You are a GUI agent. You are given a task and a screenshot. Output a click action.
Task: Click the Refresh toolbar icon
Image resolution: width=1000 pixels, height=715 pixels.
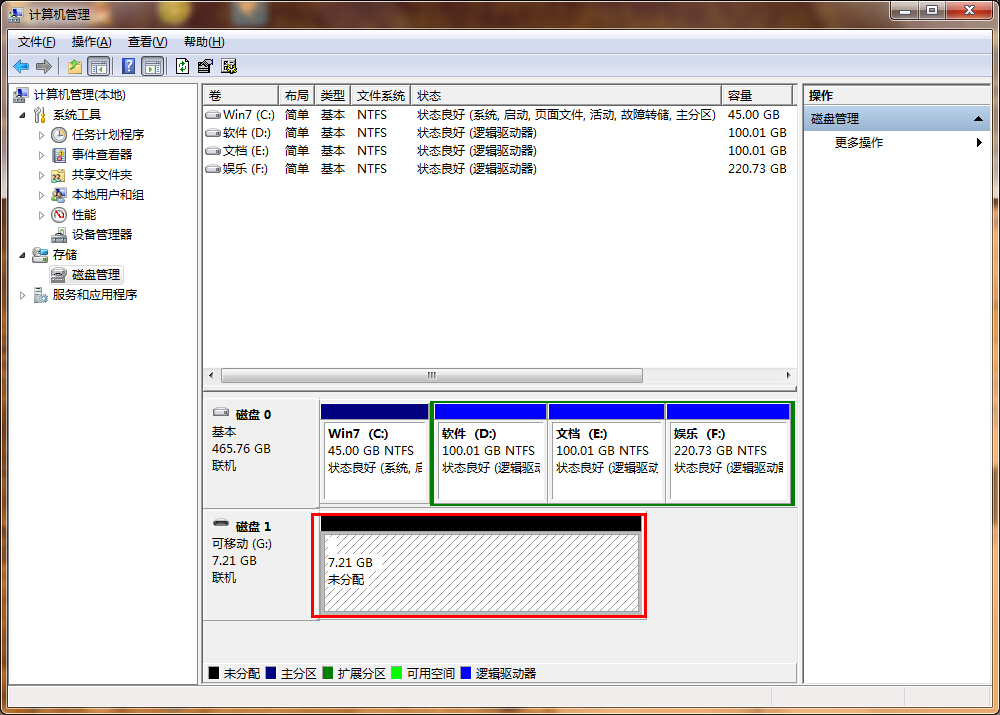[x=182, y=67]
